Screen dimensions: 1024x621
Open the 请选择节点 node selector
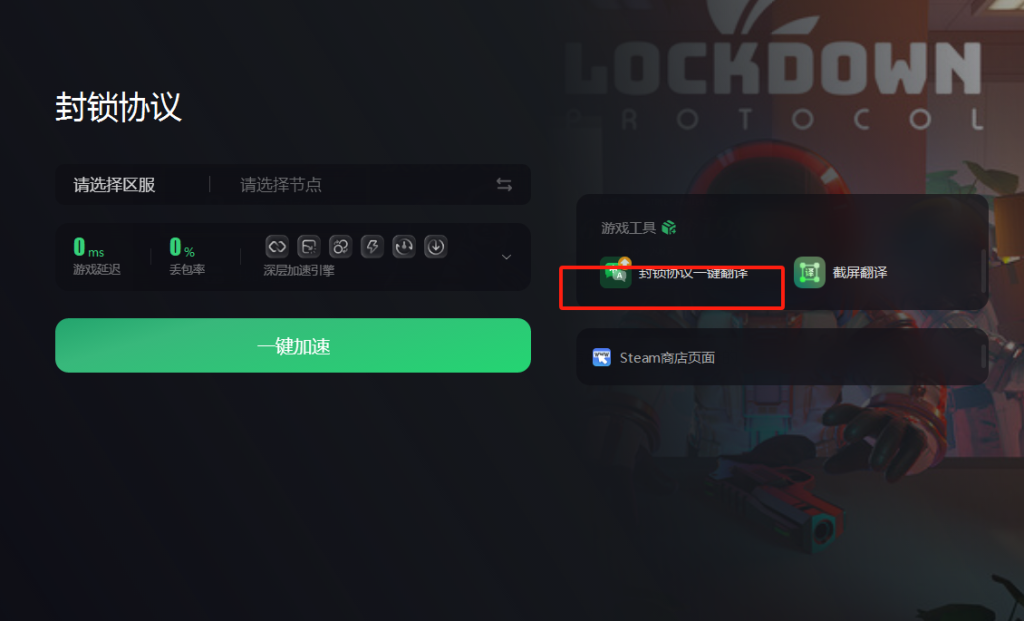coord(281,185)
